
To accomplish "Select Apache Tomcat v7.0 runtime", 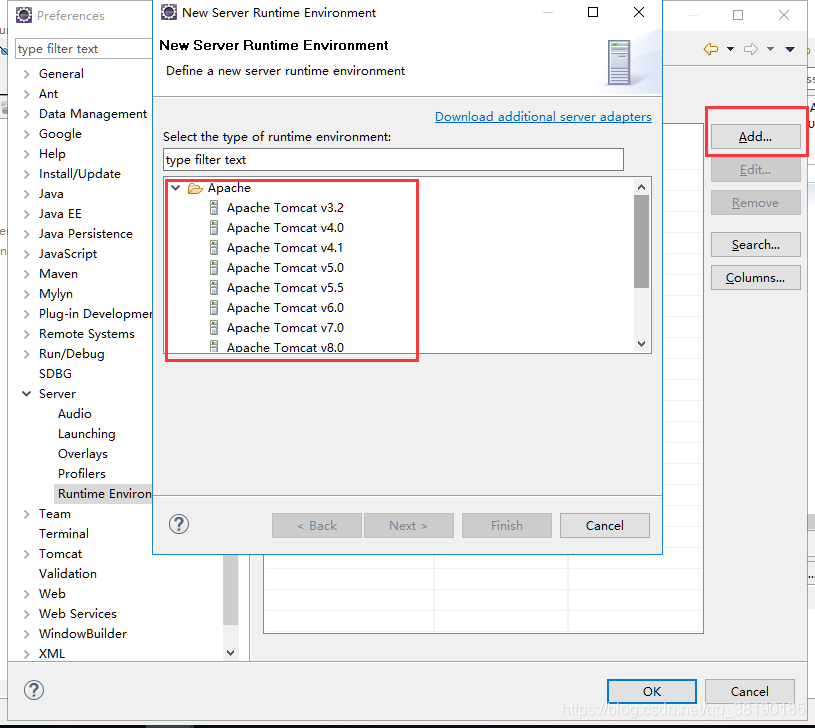I will (x=285, y=328).
